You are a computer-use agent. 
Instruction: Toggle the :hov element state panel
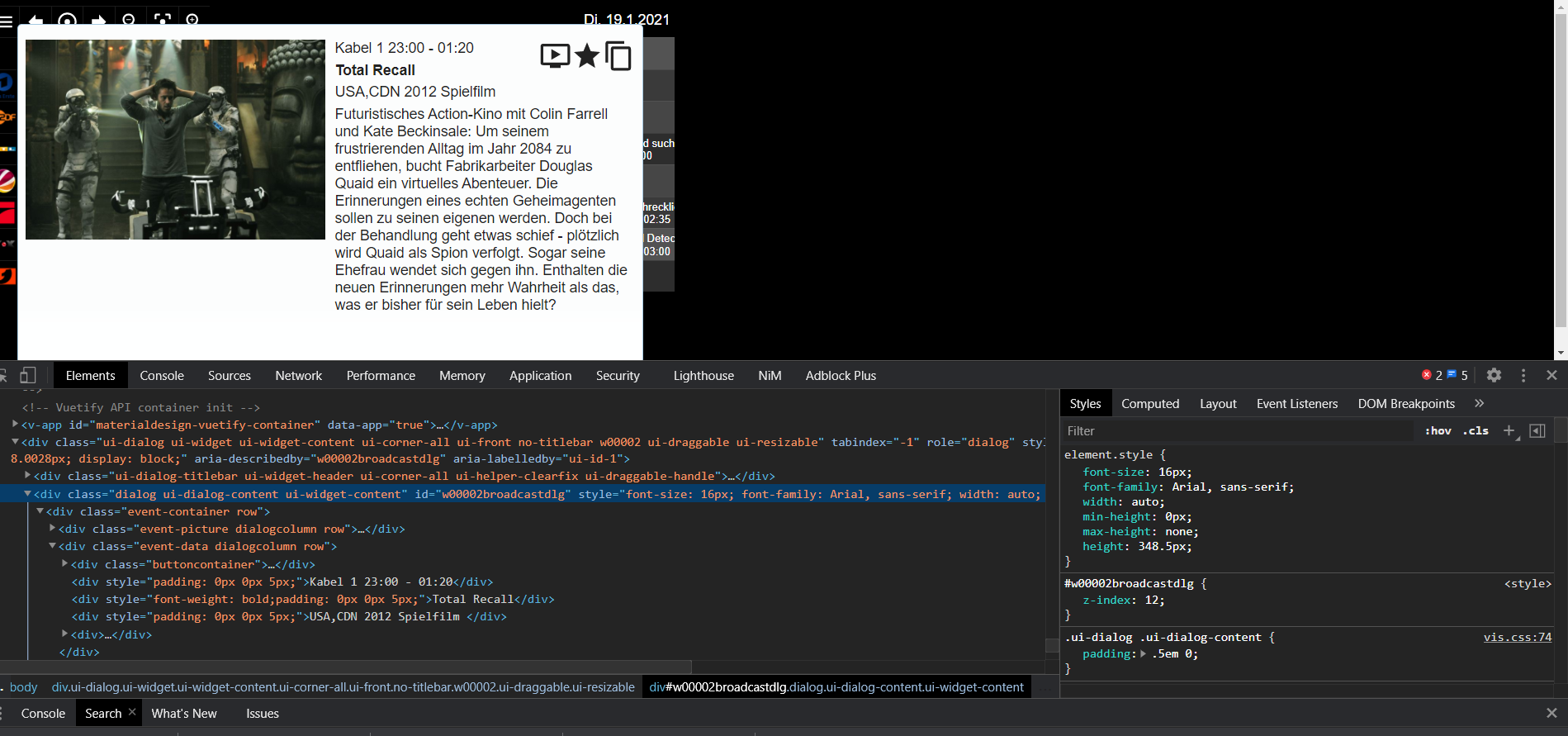(1438, 430)
